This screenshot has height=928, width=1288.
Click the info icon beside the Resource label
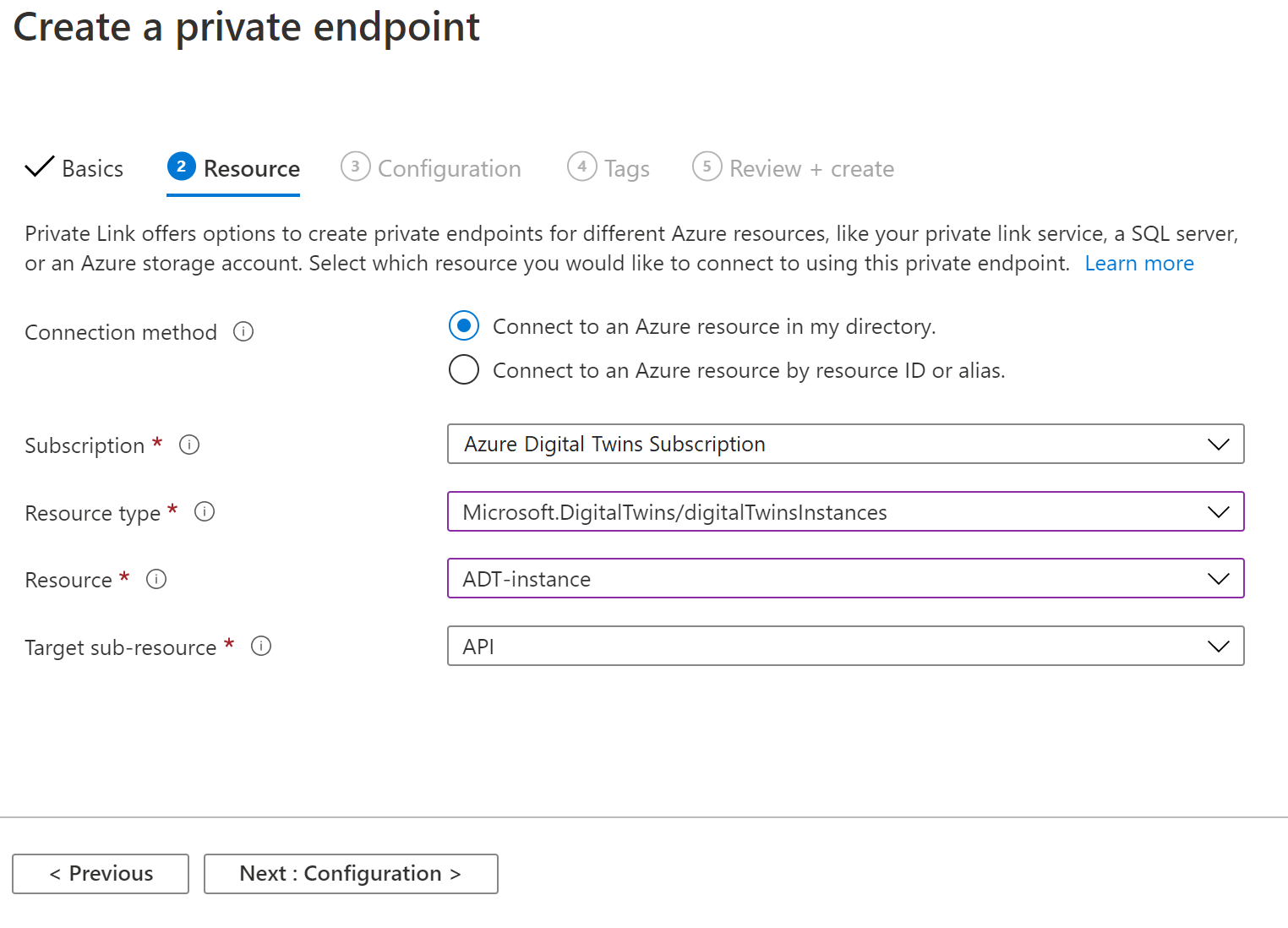pos(156,579)
